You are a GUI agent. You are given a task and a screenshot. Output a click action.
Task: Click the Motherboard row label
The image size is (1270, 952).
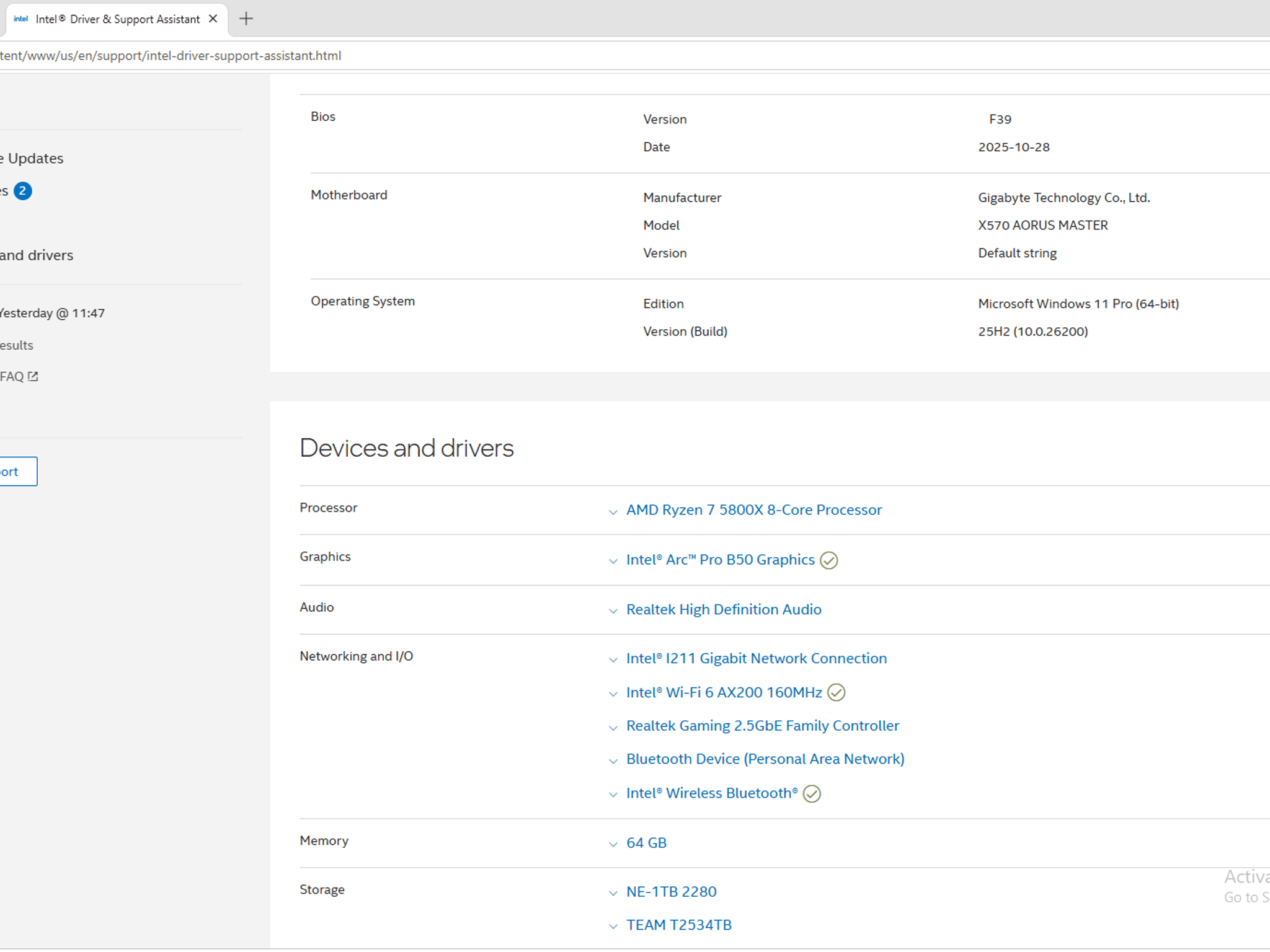[349, 195]
